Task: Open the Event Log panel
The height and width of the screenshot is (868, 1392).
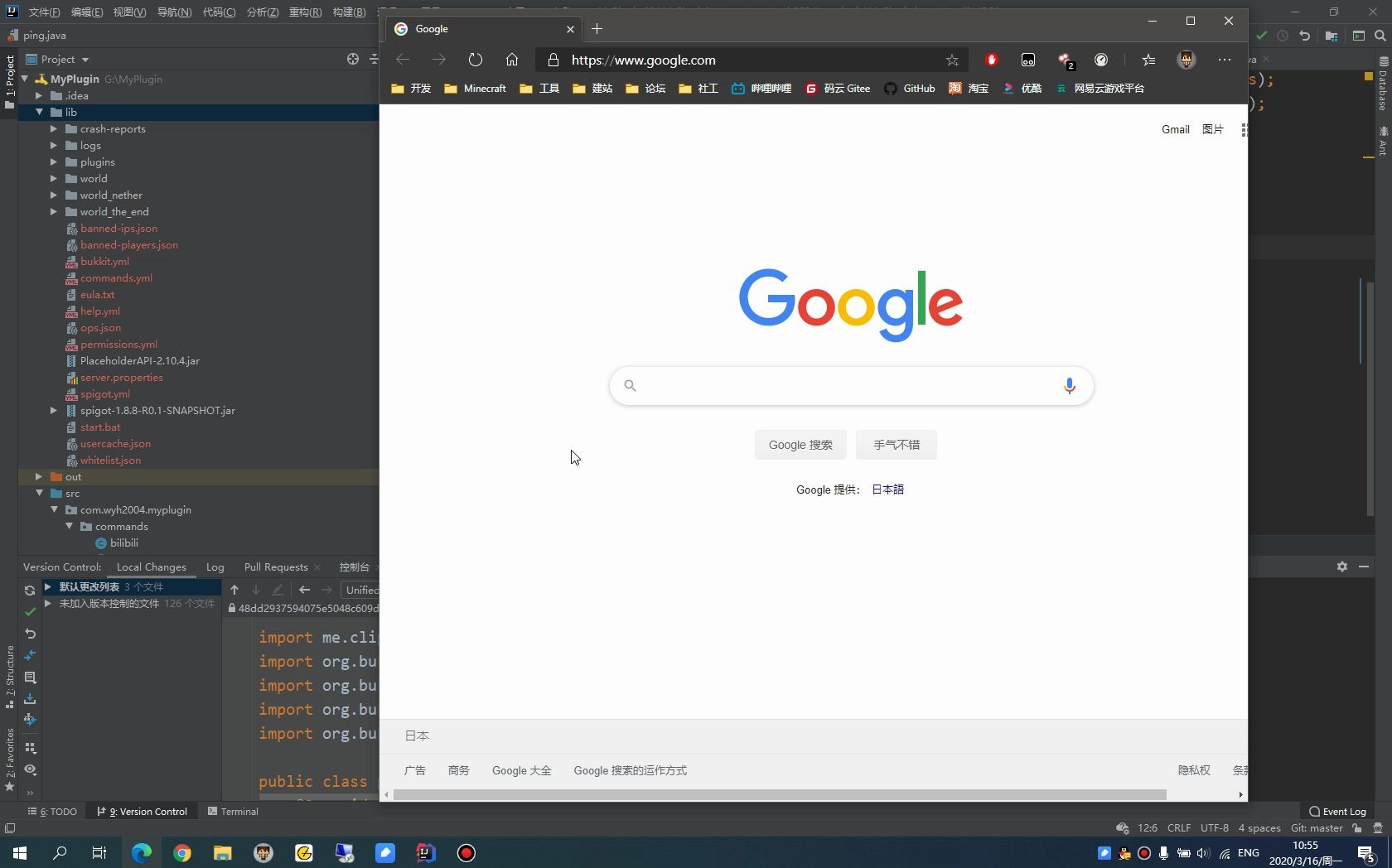Action: click(x=1337, y=812)
